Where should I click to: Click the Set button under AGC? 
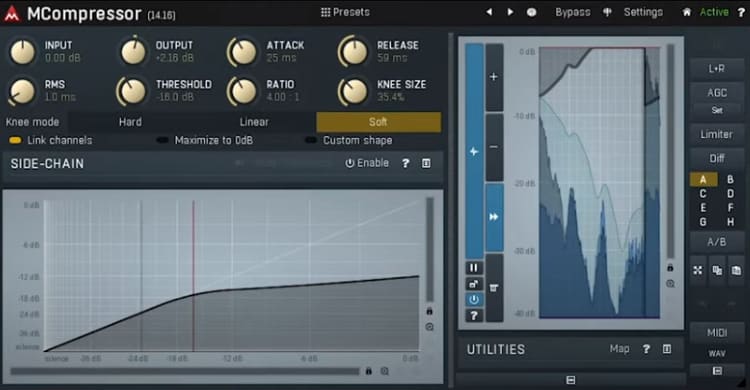click(x=717, y=110)
